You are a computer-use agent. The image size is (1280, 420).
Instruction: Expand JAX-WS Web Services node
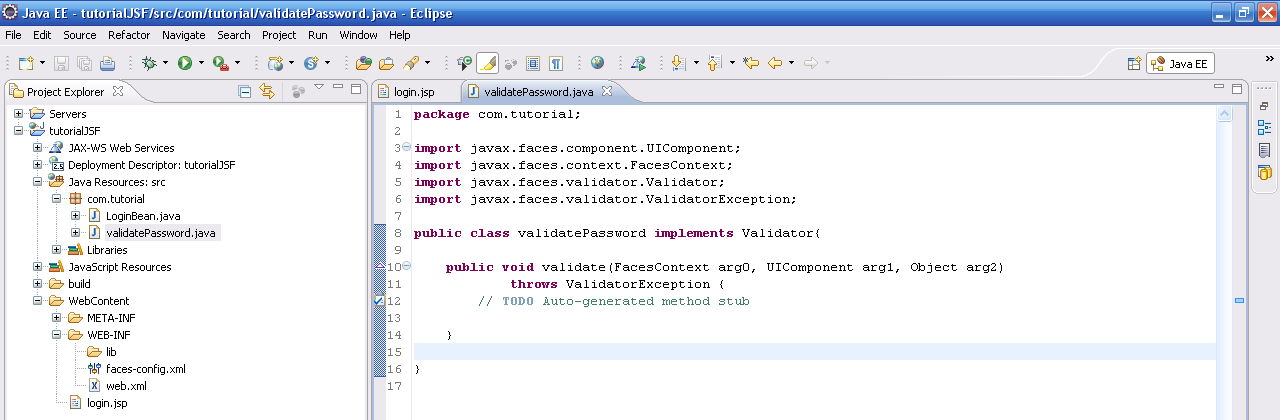coord(38,148)
